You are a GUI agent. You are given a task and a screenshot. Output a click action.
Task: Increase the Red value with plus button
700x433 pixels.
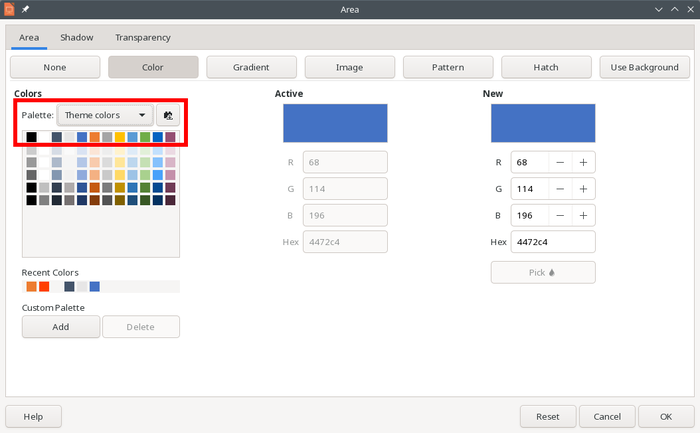pyautogui.click(x=583, y=162)
